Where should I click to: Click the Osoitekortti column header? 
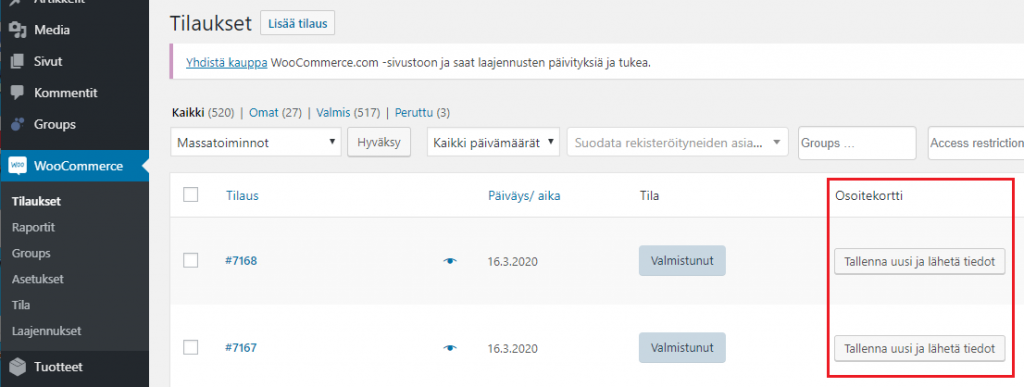click(869, 196)
